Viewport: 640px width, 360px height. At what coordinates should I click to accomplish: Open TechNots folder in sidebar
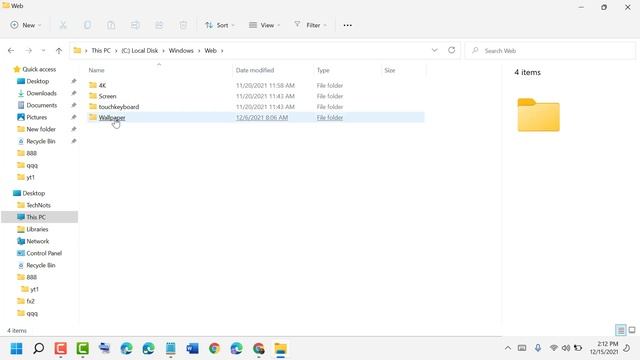38,205
